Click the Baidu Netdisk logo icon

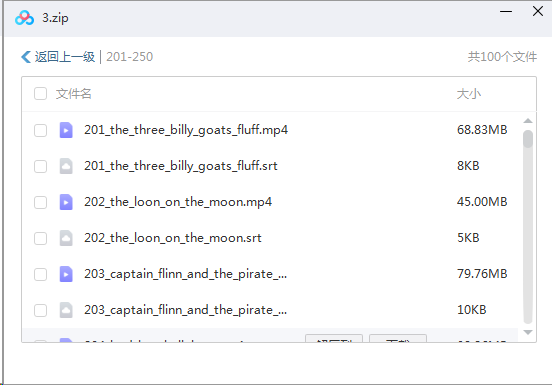[x=24, y=18]
